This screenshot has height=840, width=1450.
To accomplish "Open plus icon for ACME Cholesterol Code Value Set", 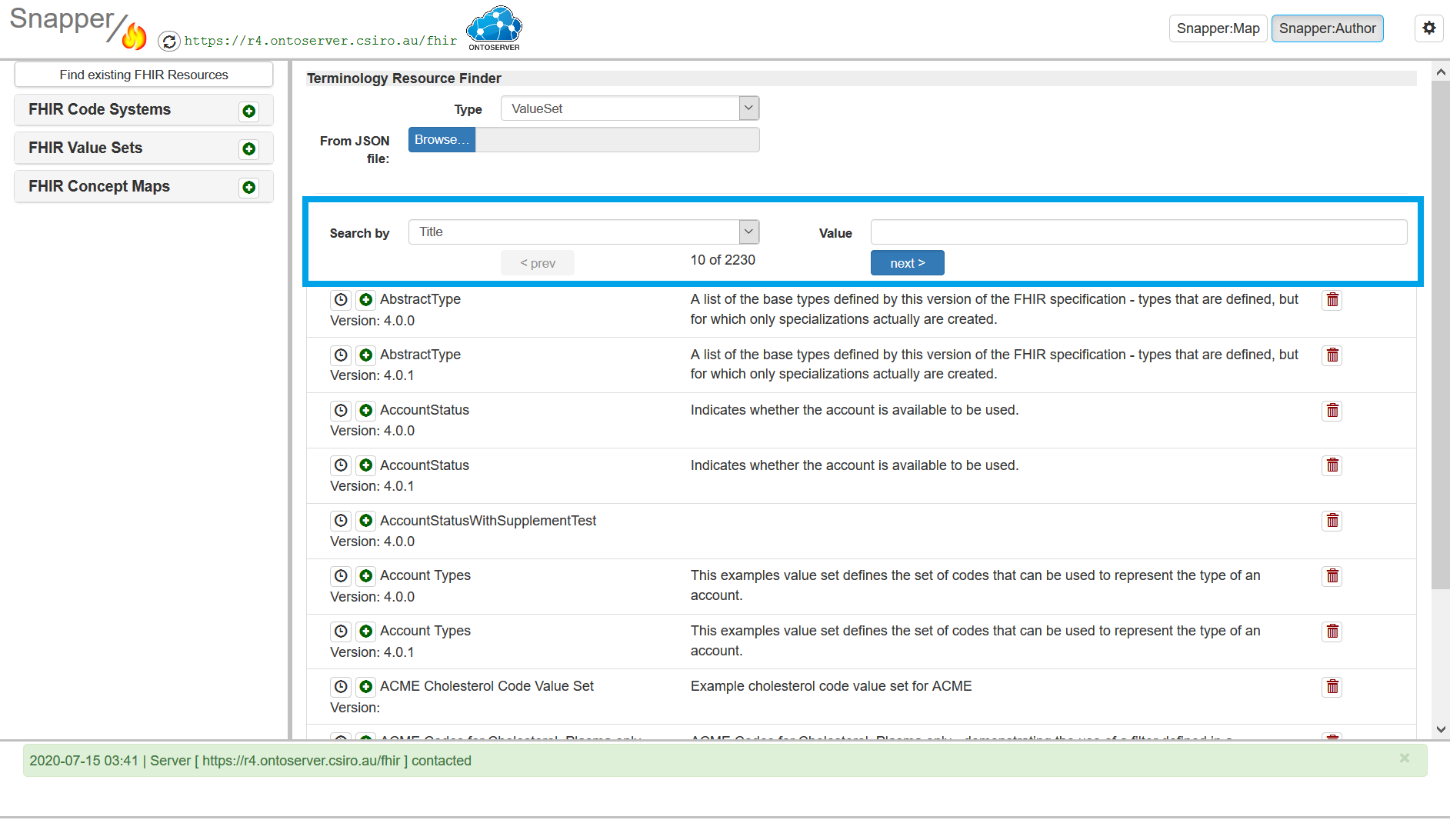I will click(366, 687).
